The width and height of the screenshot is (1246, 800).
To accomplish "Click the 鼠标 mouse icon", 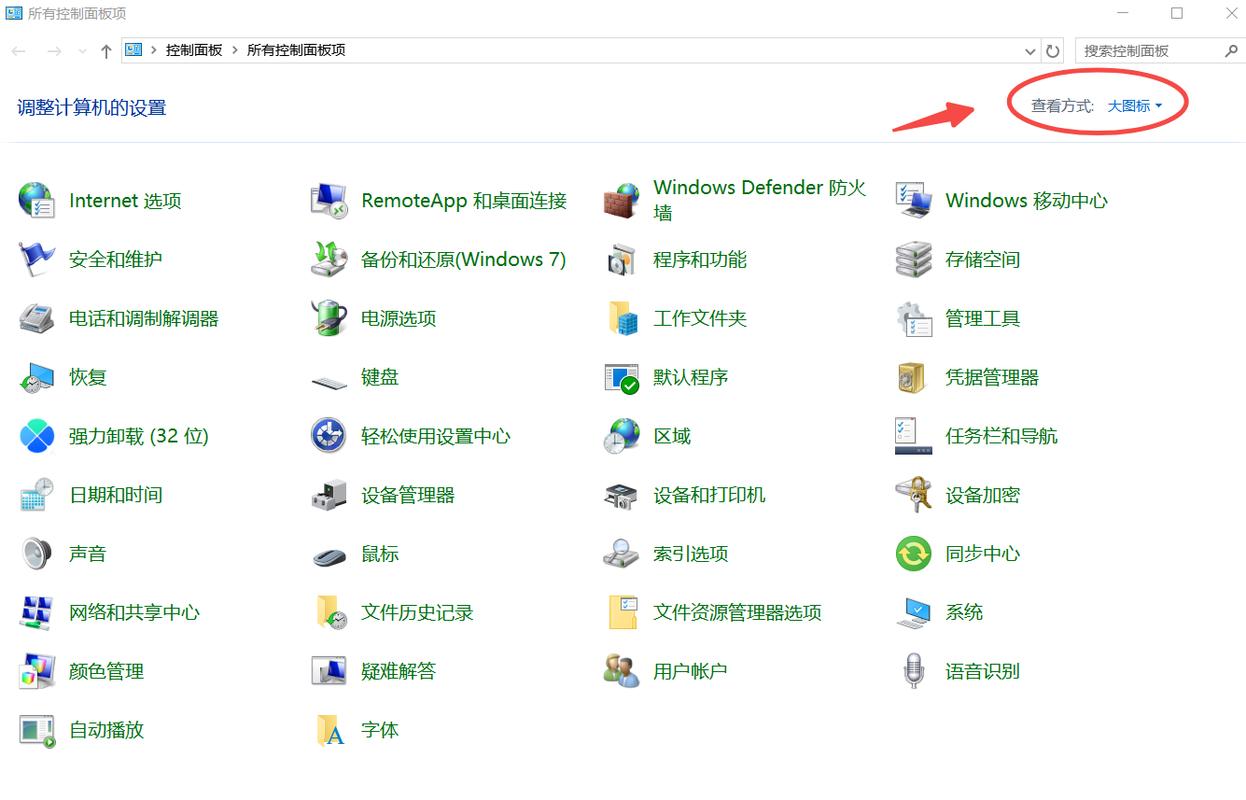I will pyautogui.click(x=329, y=554).
